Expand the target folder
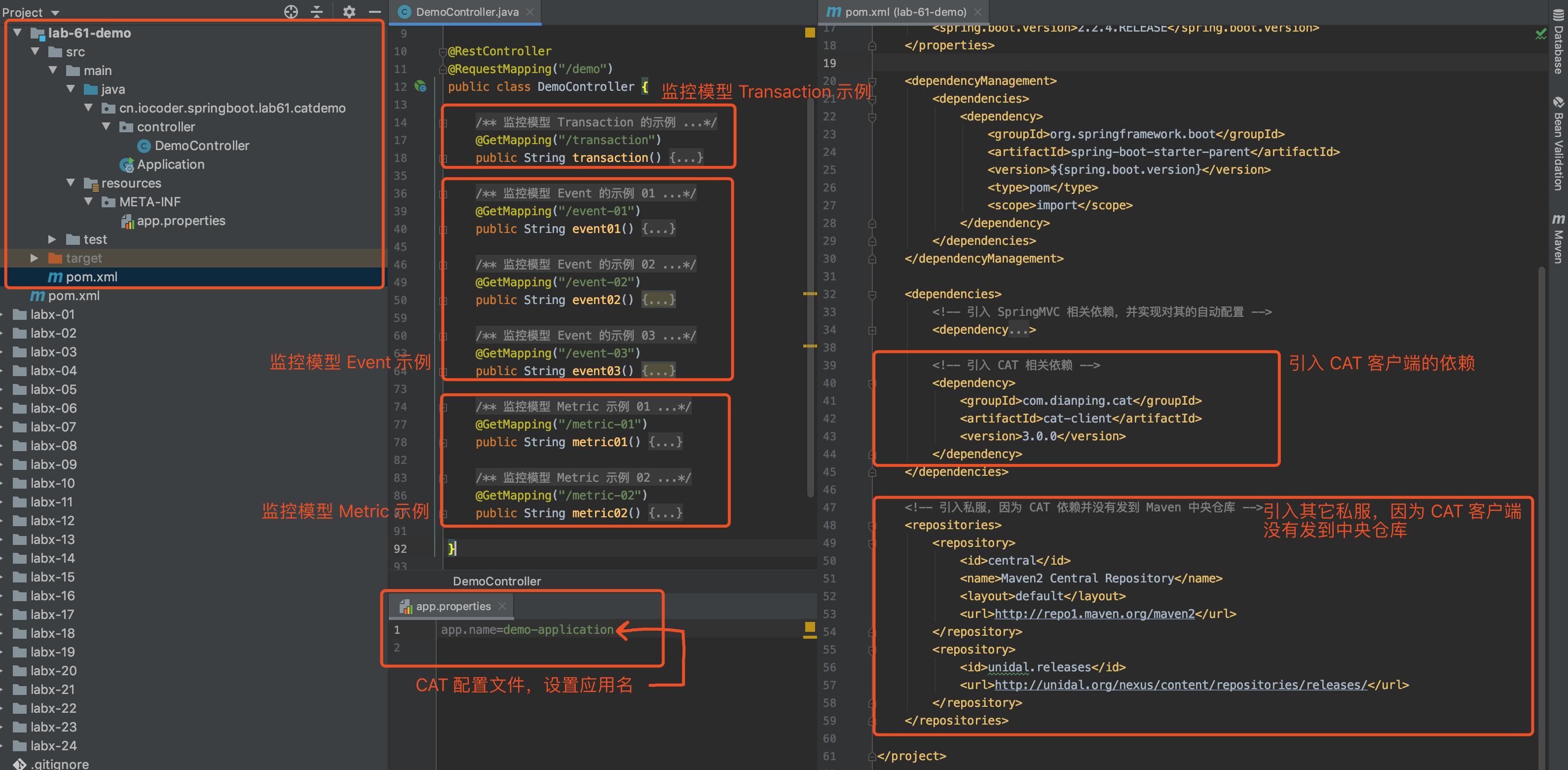This screenshot has height=770, width=1568. [x=35, y=258]
